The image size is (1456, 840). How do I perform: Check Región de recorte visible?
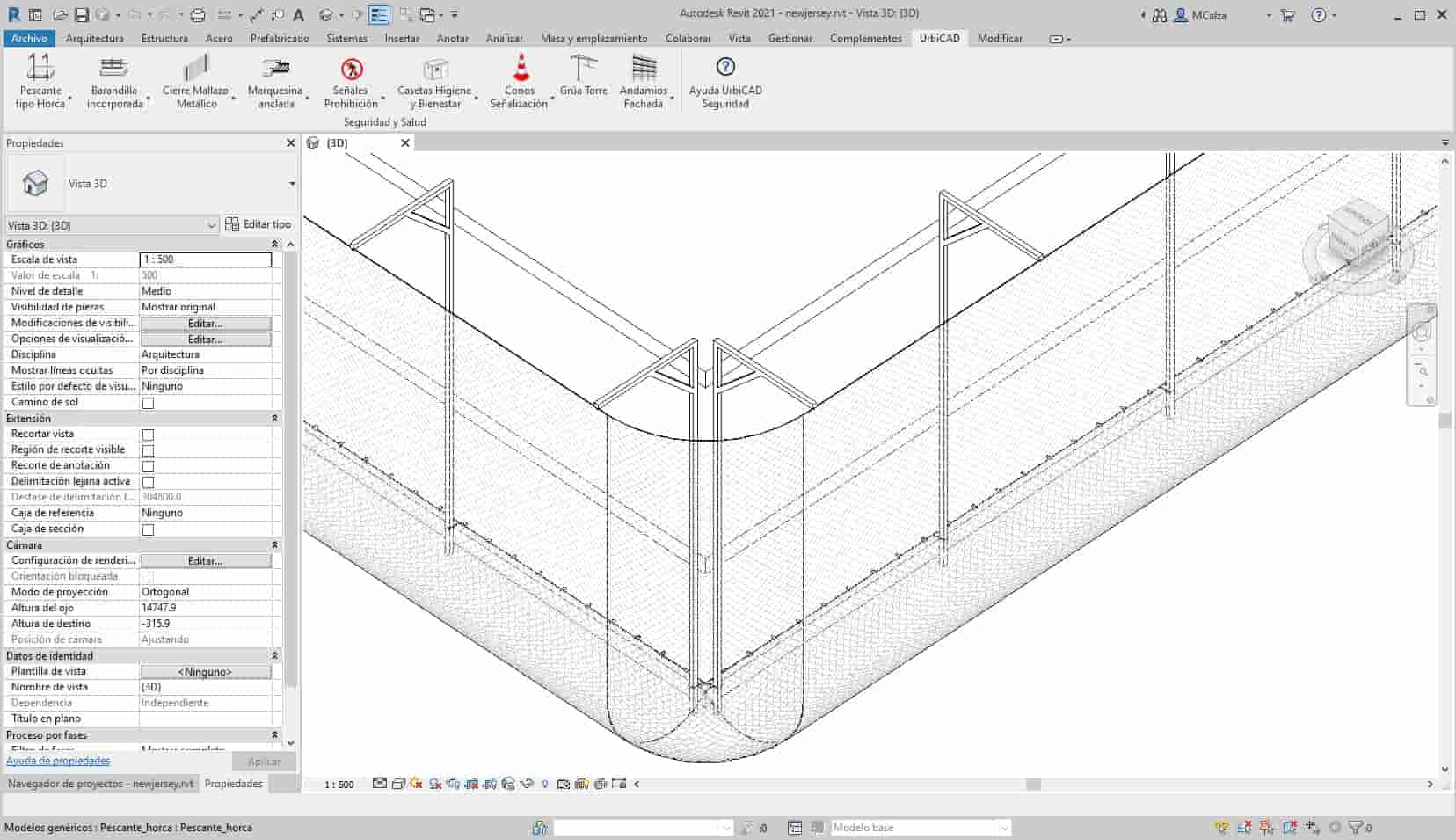coord(148,450)
